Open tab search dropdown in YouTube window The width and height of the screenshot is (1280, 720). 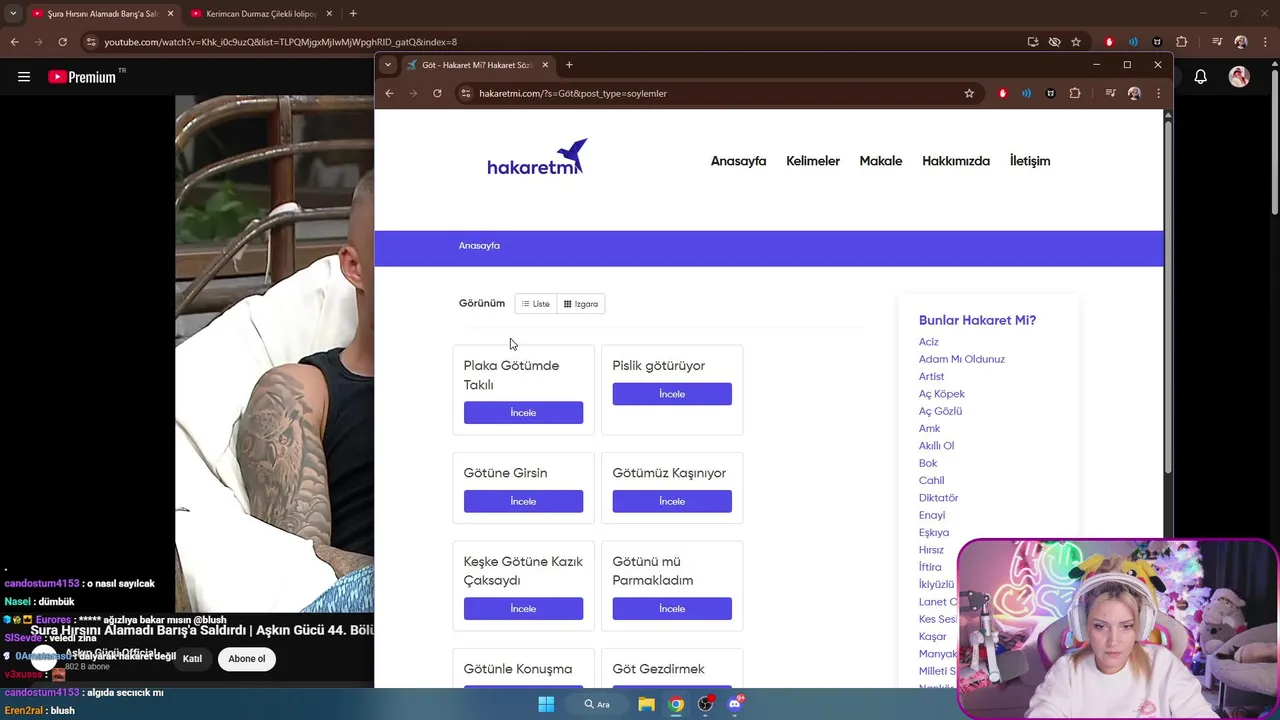pyautogui.click(x=13, y=14)
